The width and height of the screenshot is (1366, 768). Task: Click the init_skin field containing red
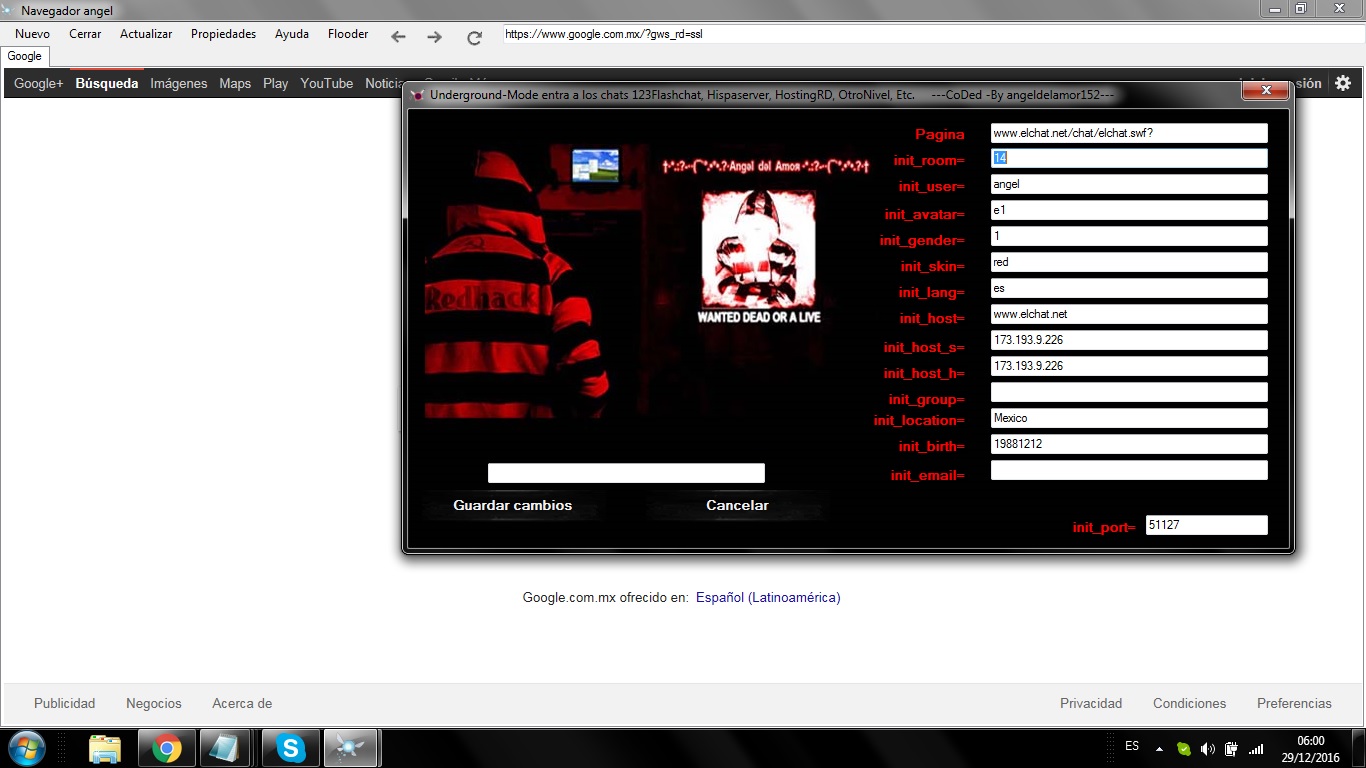click(1129, 262)
